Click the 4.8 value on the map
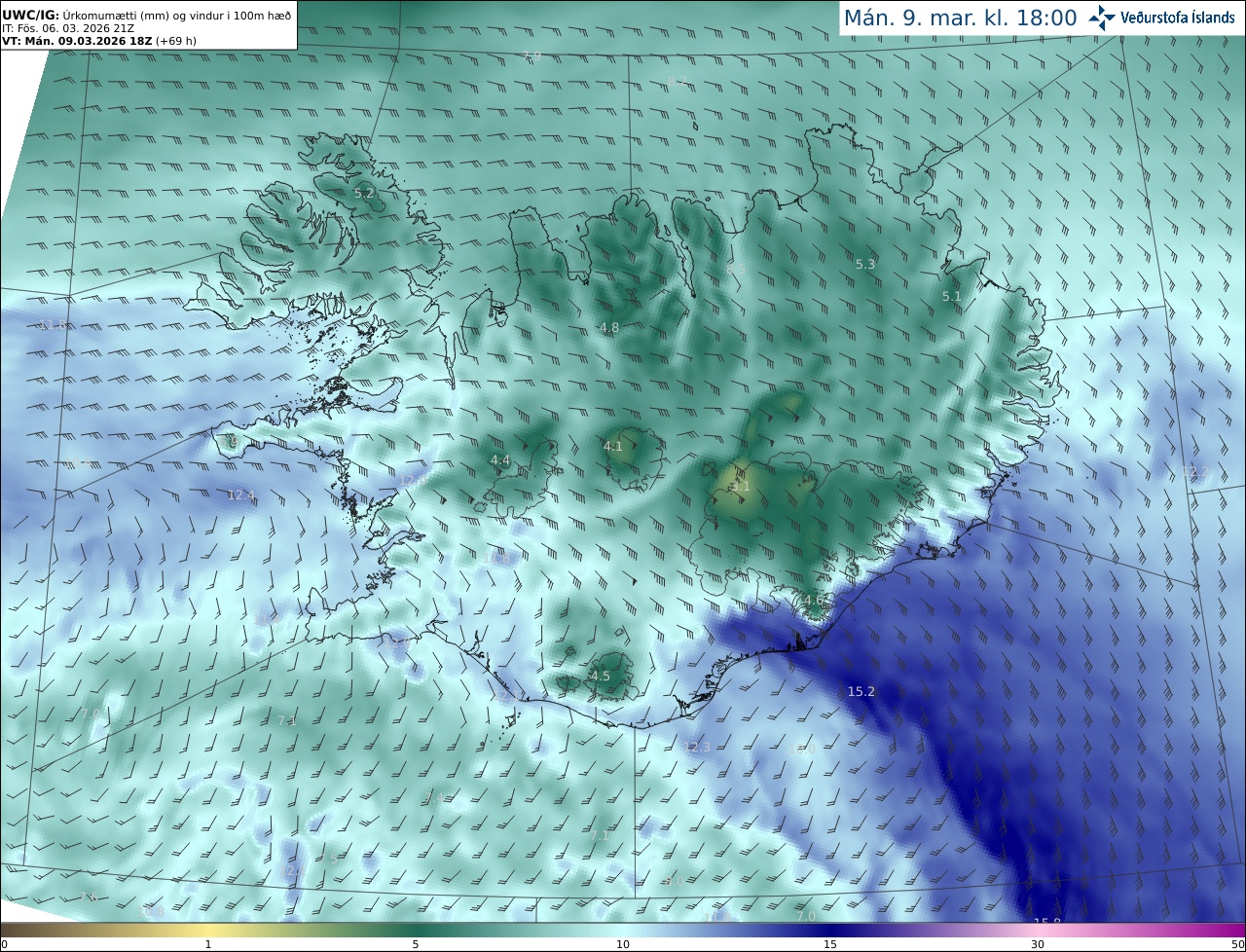The height and width of the screenshot is (952, 1246). [x=609, y=328]
